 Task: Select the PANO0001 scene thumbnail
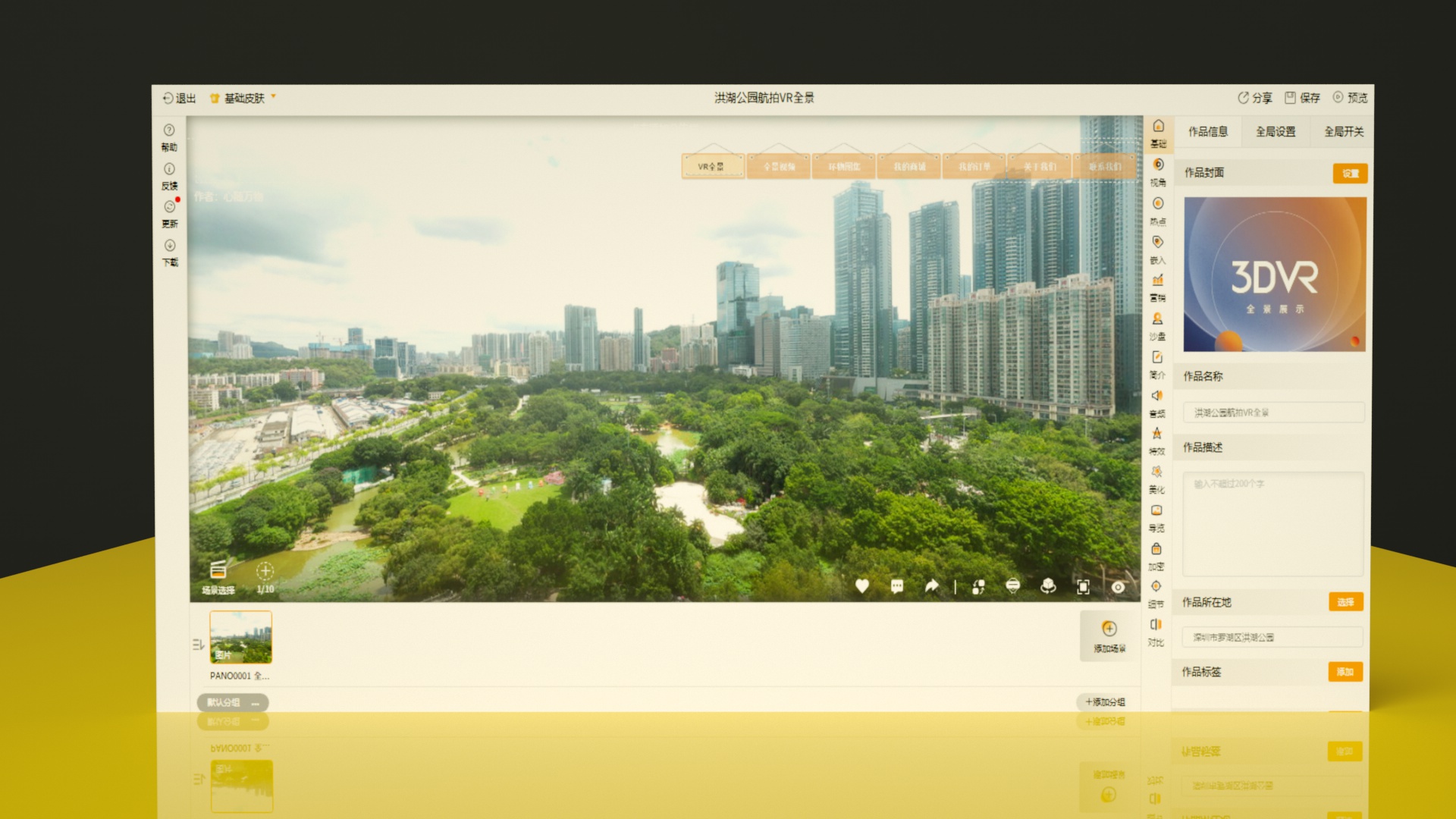click(x=240, y=637)
